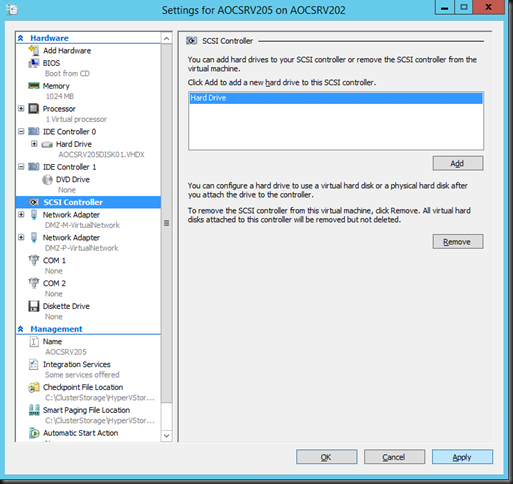Select the Memory entry
Screen dimensions: 513x484
[x=56, y=86]
